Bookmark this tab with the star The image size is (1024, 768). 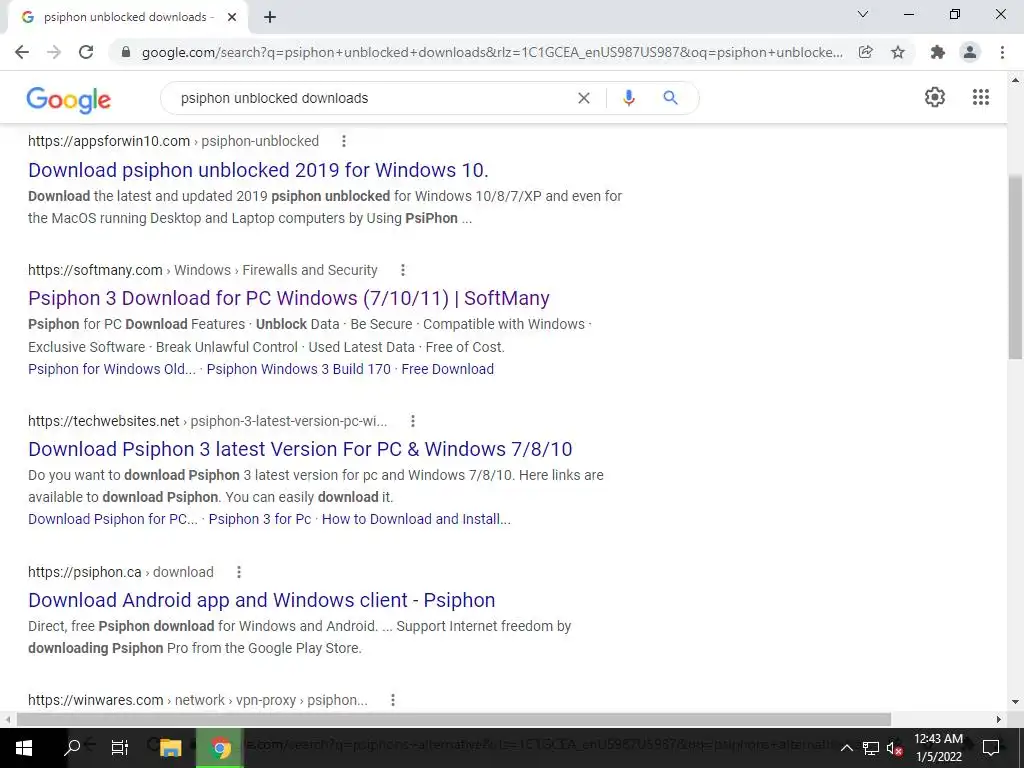[x=898, y=52]
